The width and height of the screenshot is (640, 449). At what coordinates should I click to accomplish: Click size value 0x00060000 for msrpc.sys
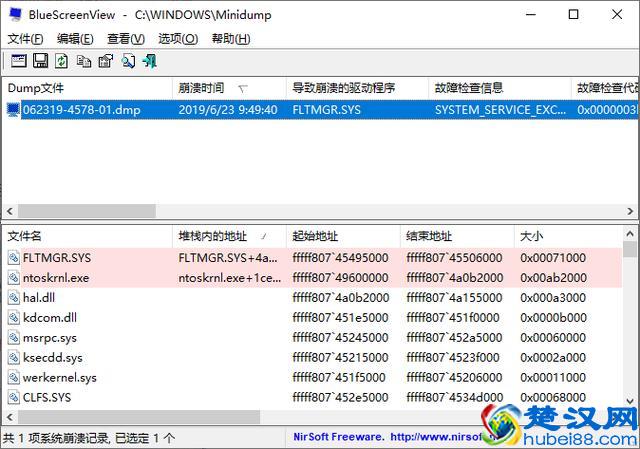click(x=553, y=338)
